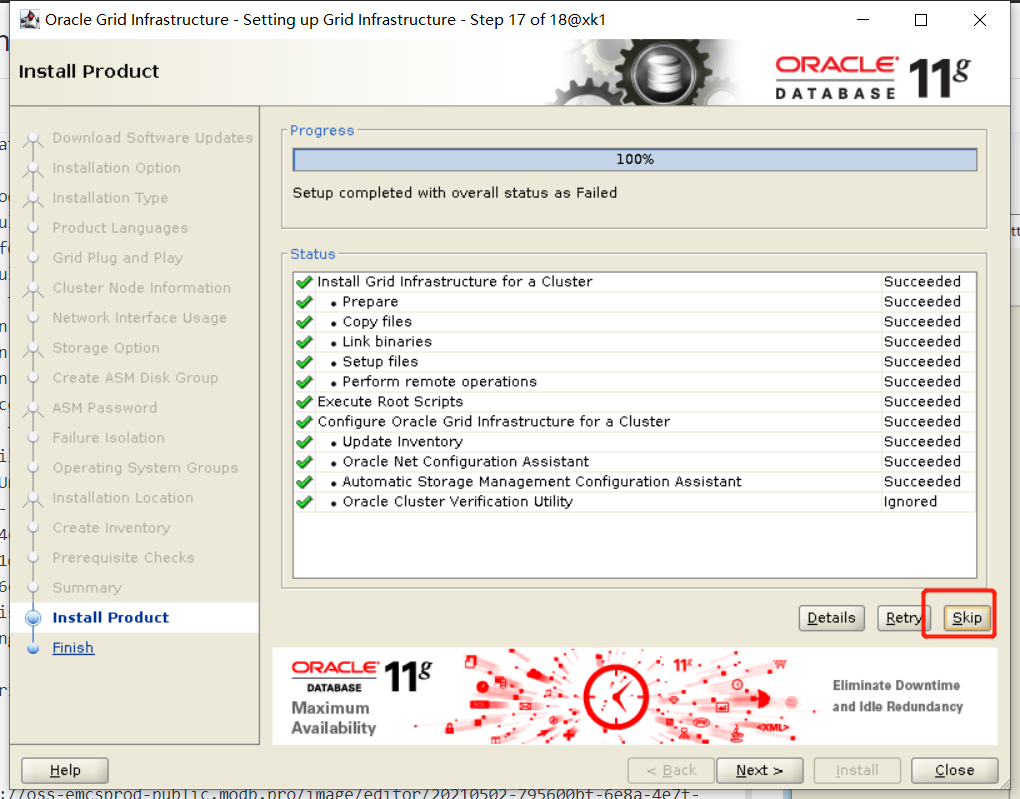The height and width of the screenshot is (799, 1020).
Task: Click green check beside Install Grid Infrastructure
Action: [x=304, y=282]
